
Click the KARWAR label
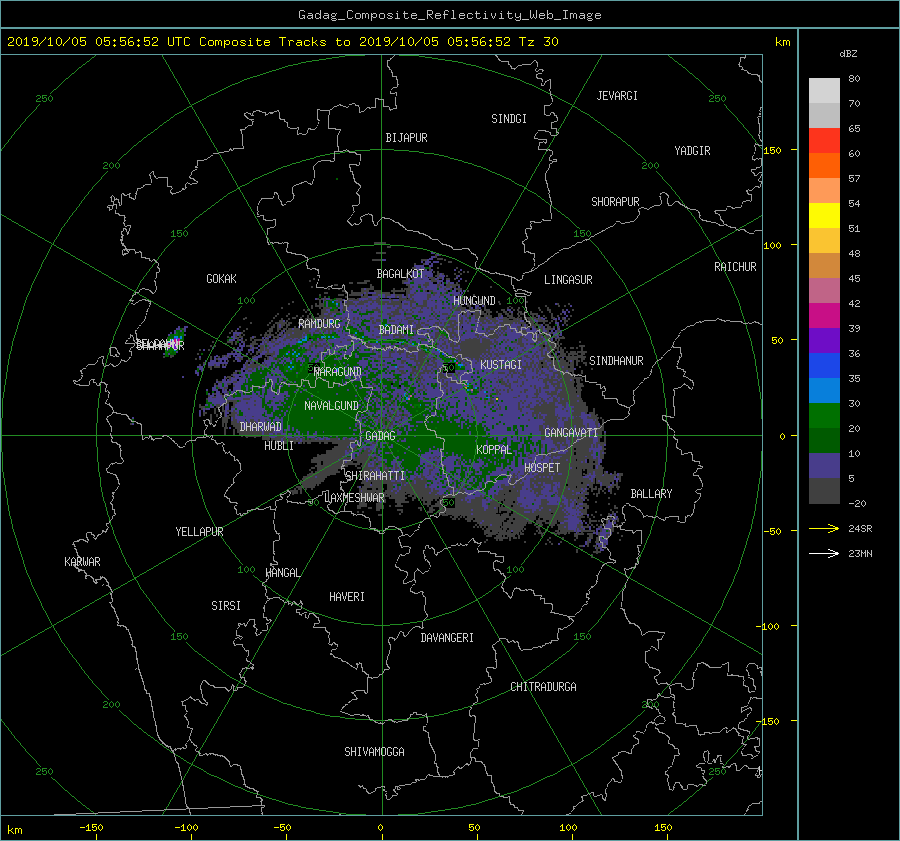click(x=82, y=562)
